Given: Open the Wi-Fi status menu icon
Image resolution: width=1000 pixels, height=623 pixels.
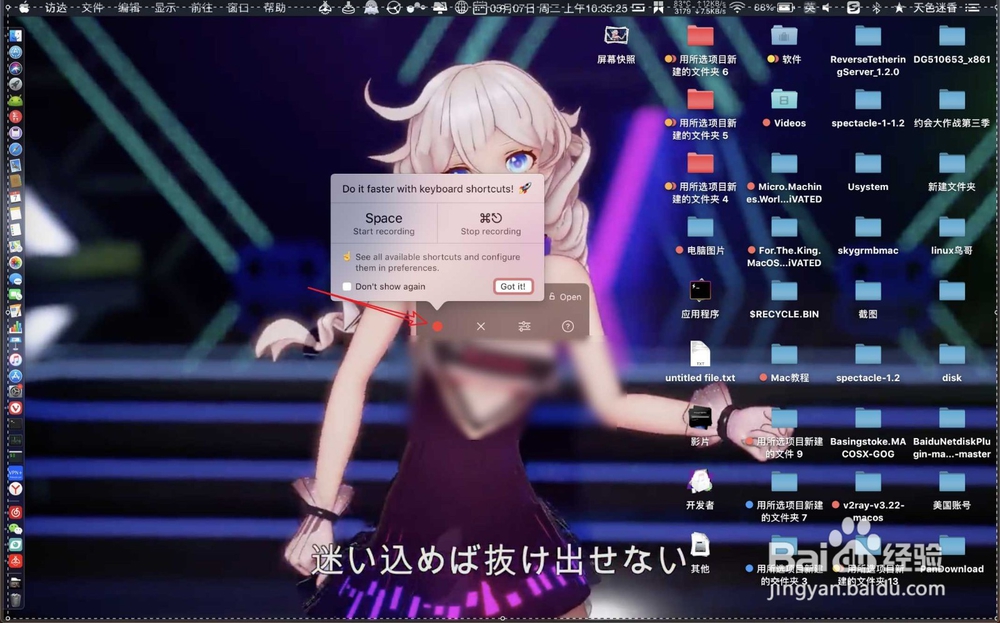Looking at the screenshot, I should pyautogui.click(x=737, y=8).
